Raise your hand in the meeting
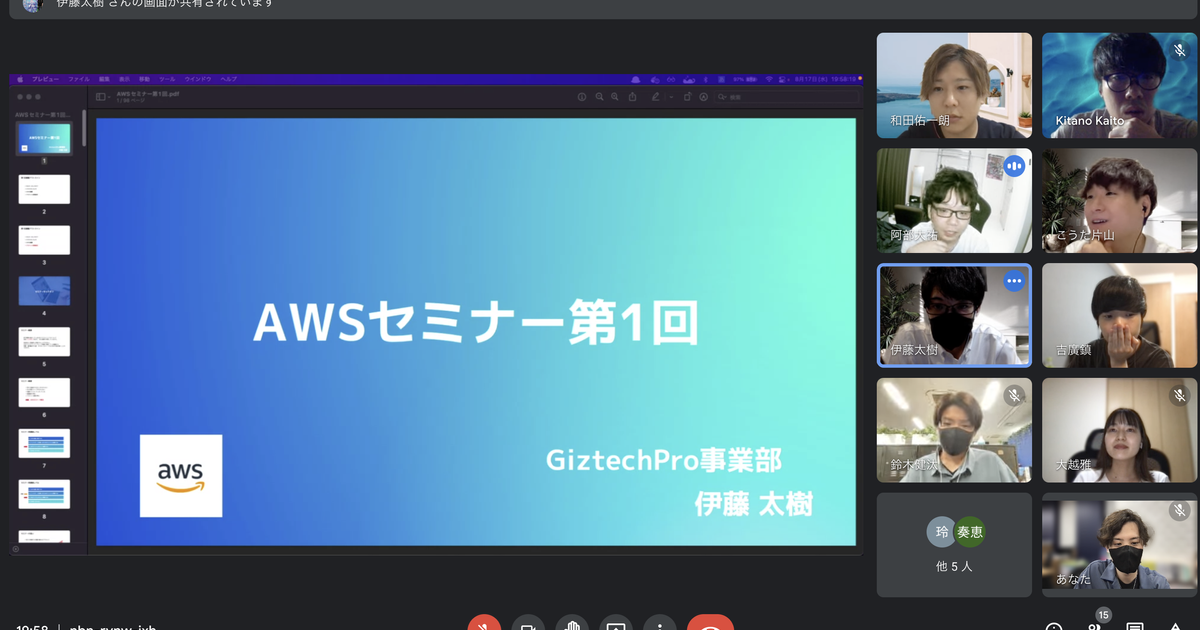The image size is (1200, 630). coord(572,624)
